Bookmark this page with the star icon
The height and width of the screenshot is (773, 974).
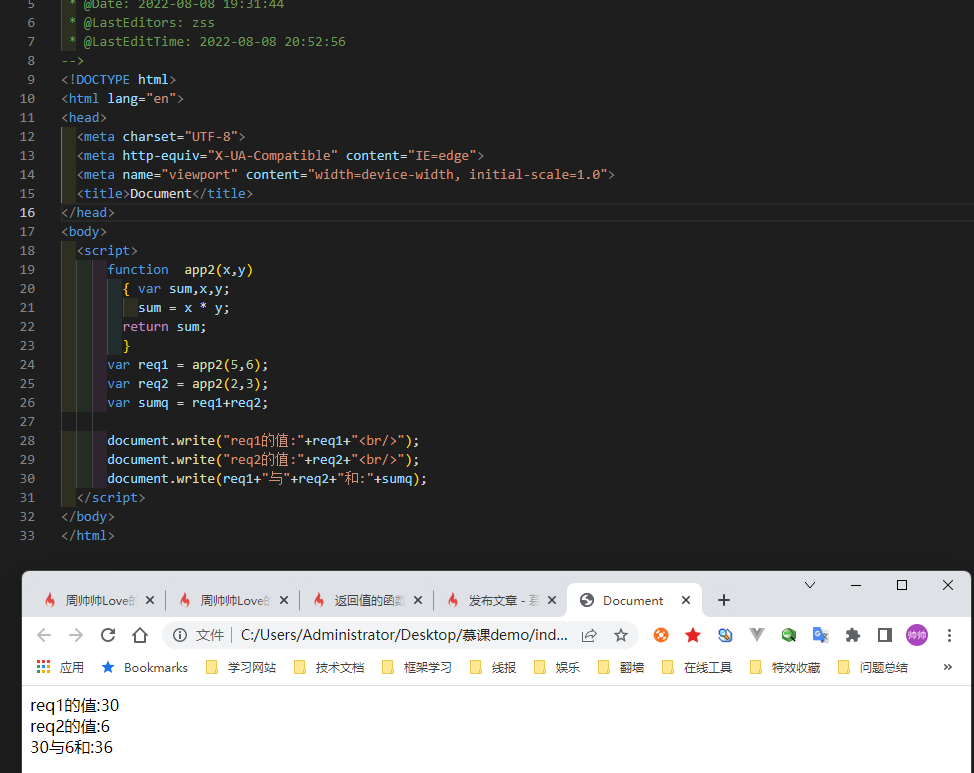click(621, 635)
